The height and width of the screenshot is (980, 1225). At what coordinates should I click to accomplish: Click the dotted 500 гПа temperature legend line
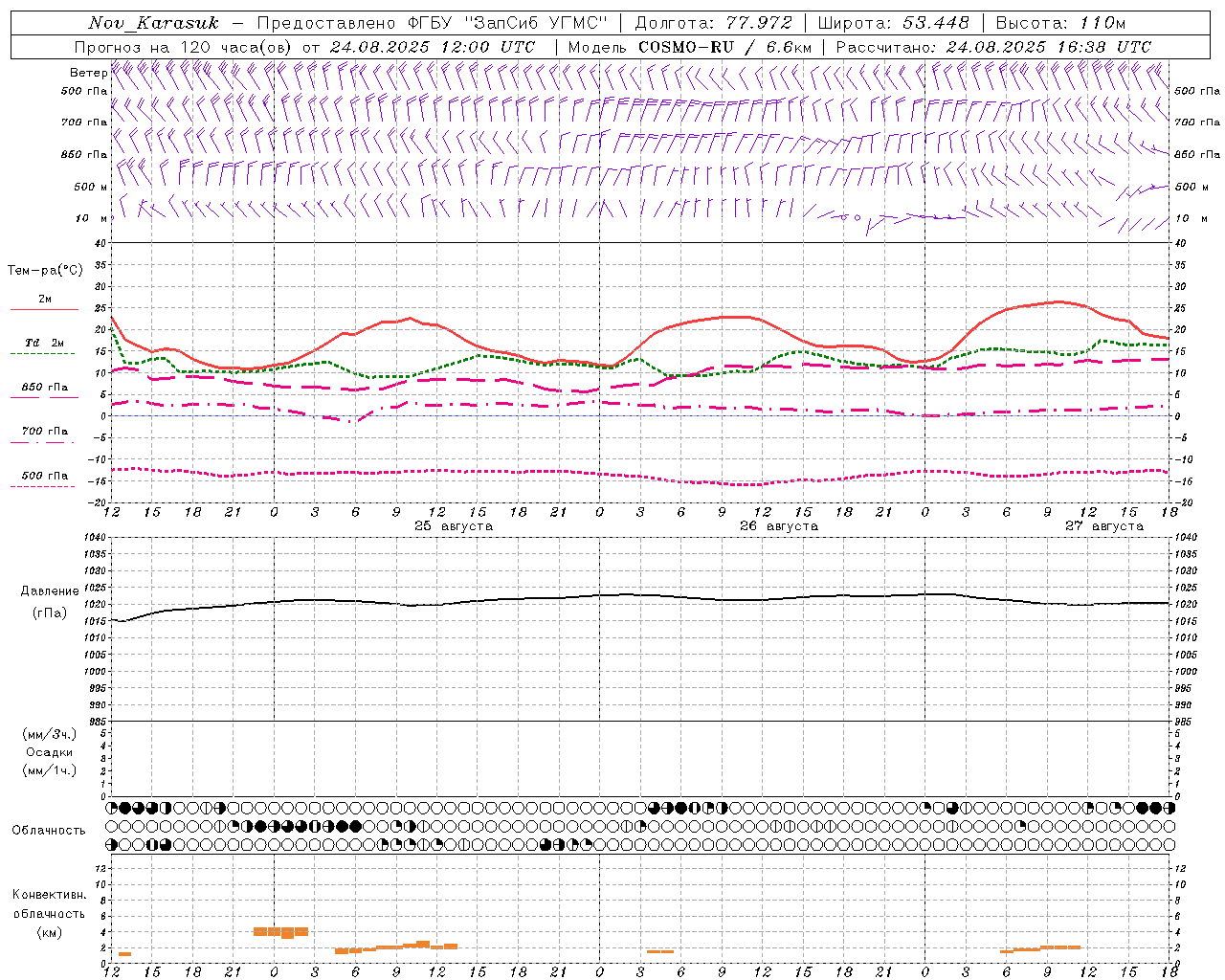tap(42, 486)
